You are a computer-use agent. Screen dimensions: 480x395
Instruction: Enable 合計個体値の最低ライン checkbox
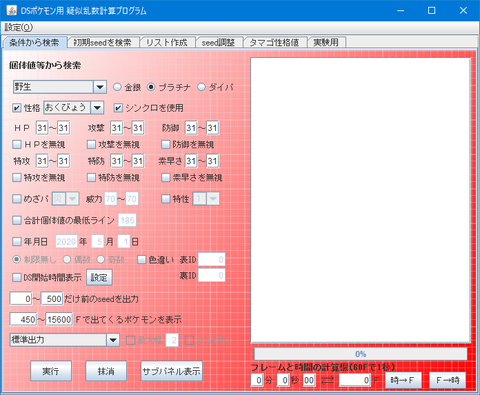pos(17,220)
